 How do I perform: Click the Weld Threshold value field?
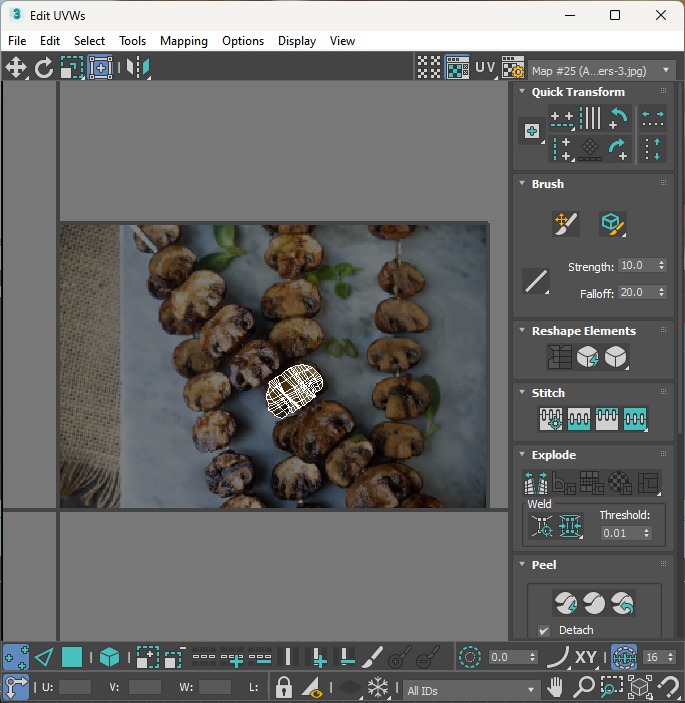[x=622, y=533]
